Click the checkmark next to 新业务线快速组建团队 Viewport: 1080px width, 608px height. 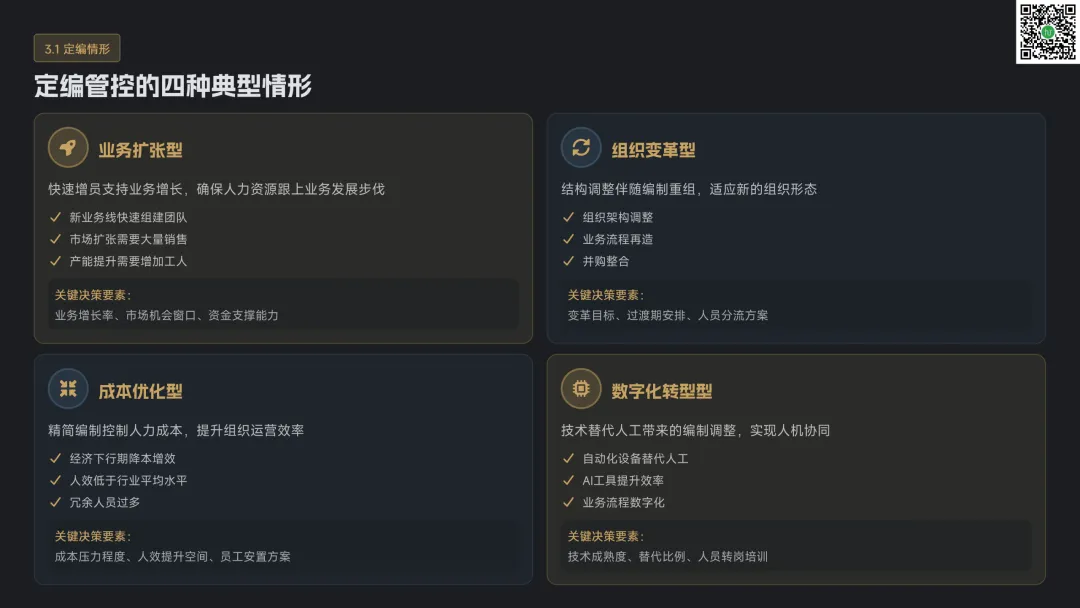pos(56,217)
